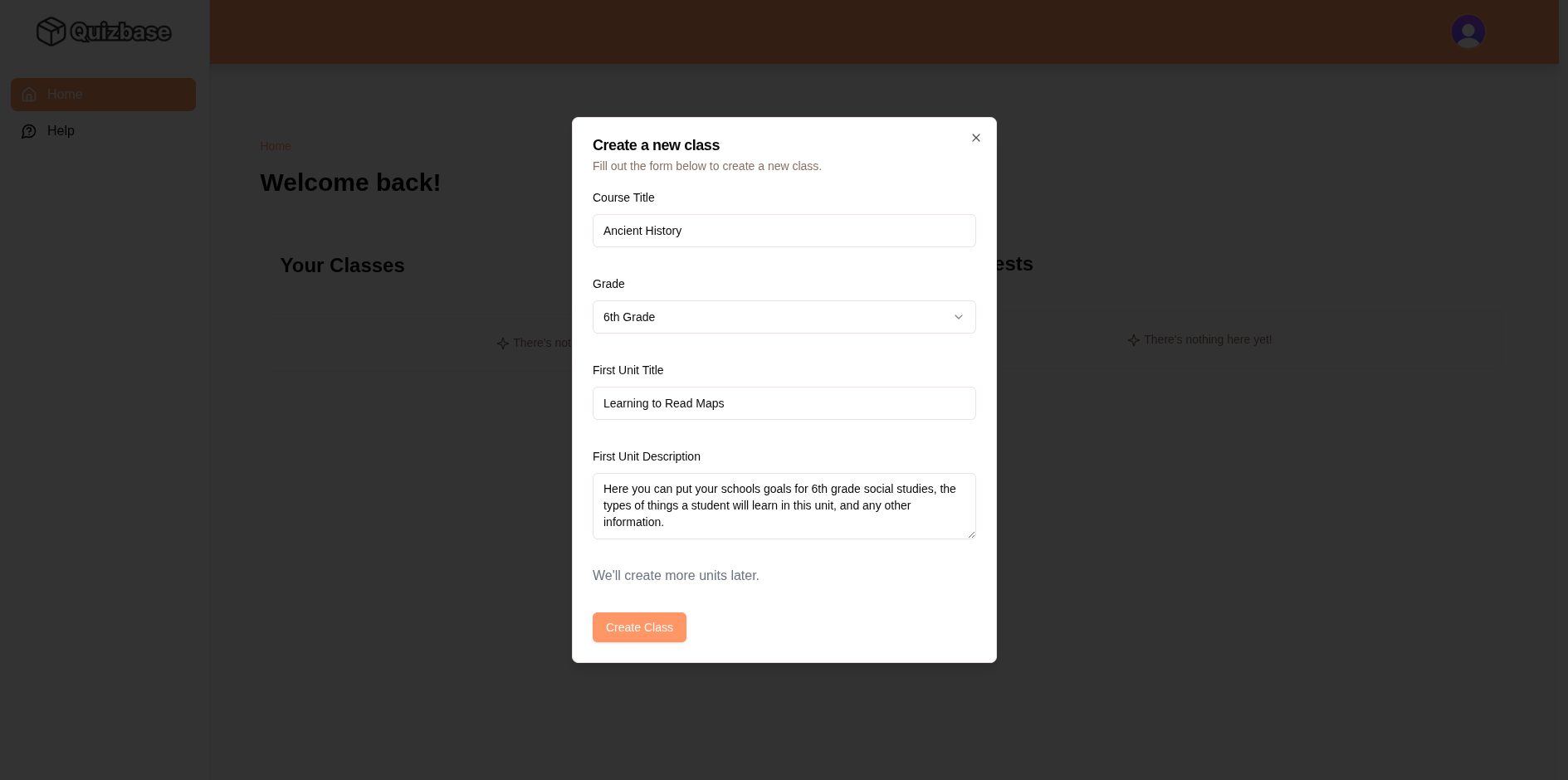Click sparkle icon beside right 'nothing here yet' message

click(x=1133, y=340)
